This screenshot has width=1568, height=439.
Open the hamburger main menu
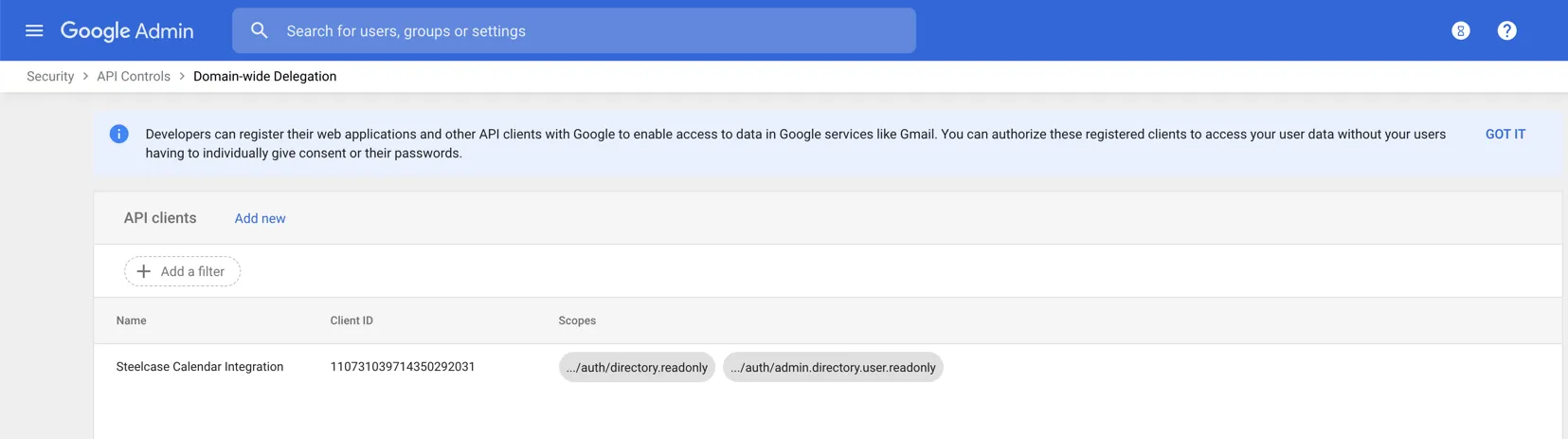34,30
